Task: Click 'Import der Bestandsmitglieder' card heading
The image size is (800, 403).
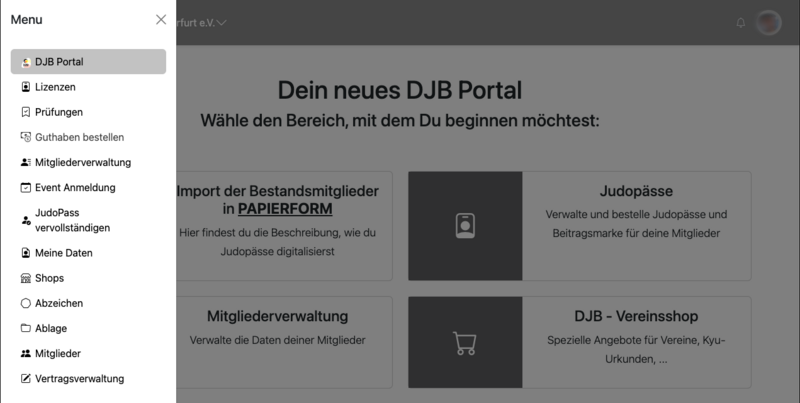Action: click(278, 191)
